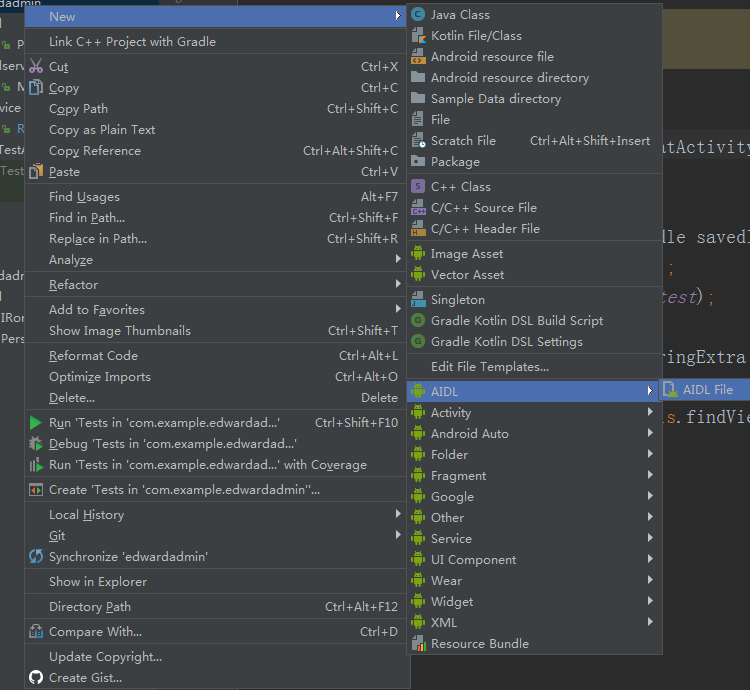Click the Create Gist GitHub icon

[x=36, y=678]
